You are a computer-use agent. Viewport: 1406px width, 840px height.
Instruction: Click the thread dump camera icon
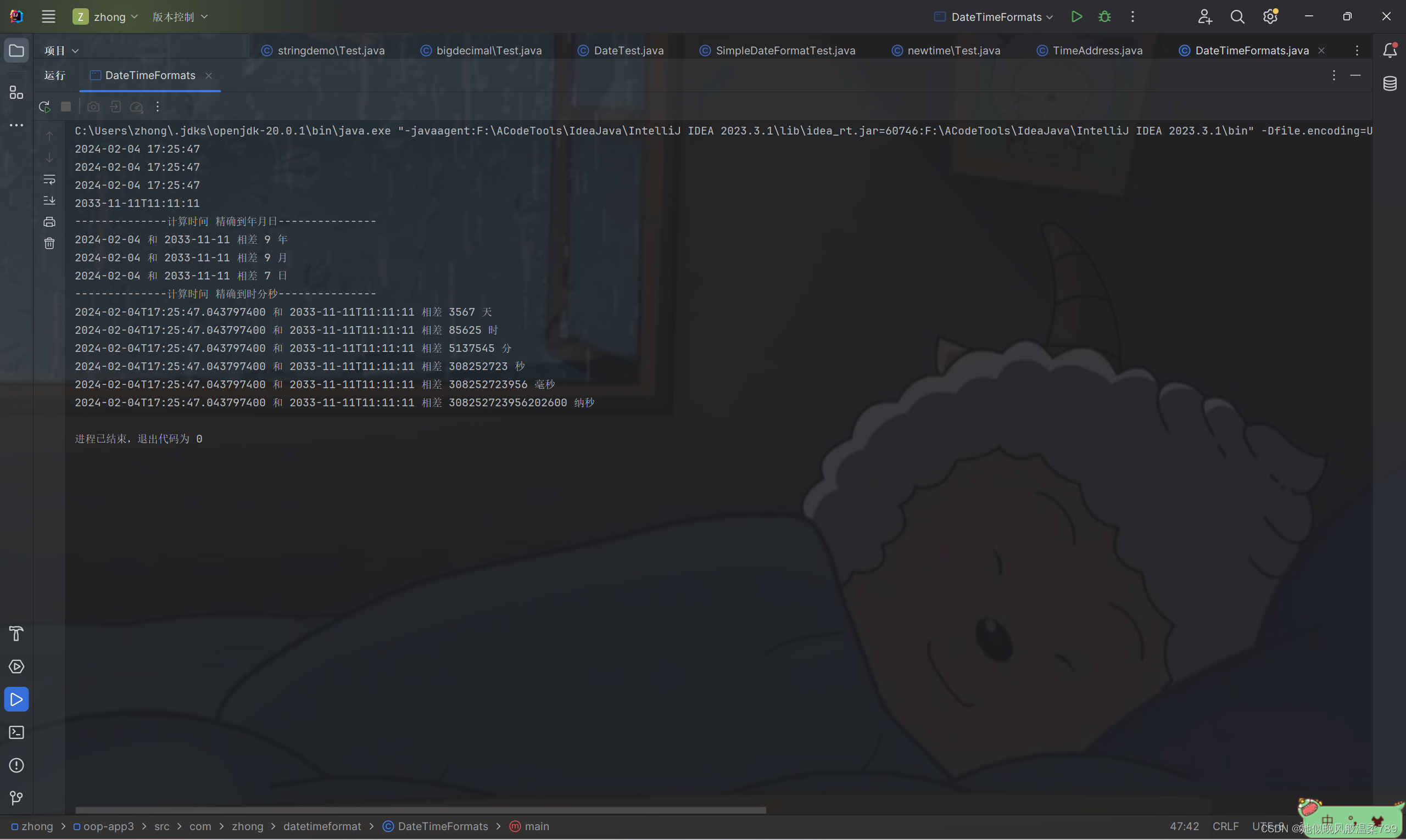[x=93, y=107]
